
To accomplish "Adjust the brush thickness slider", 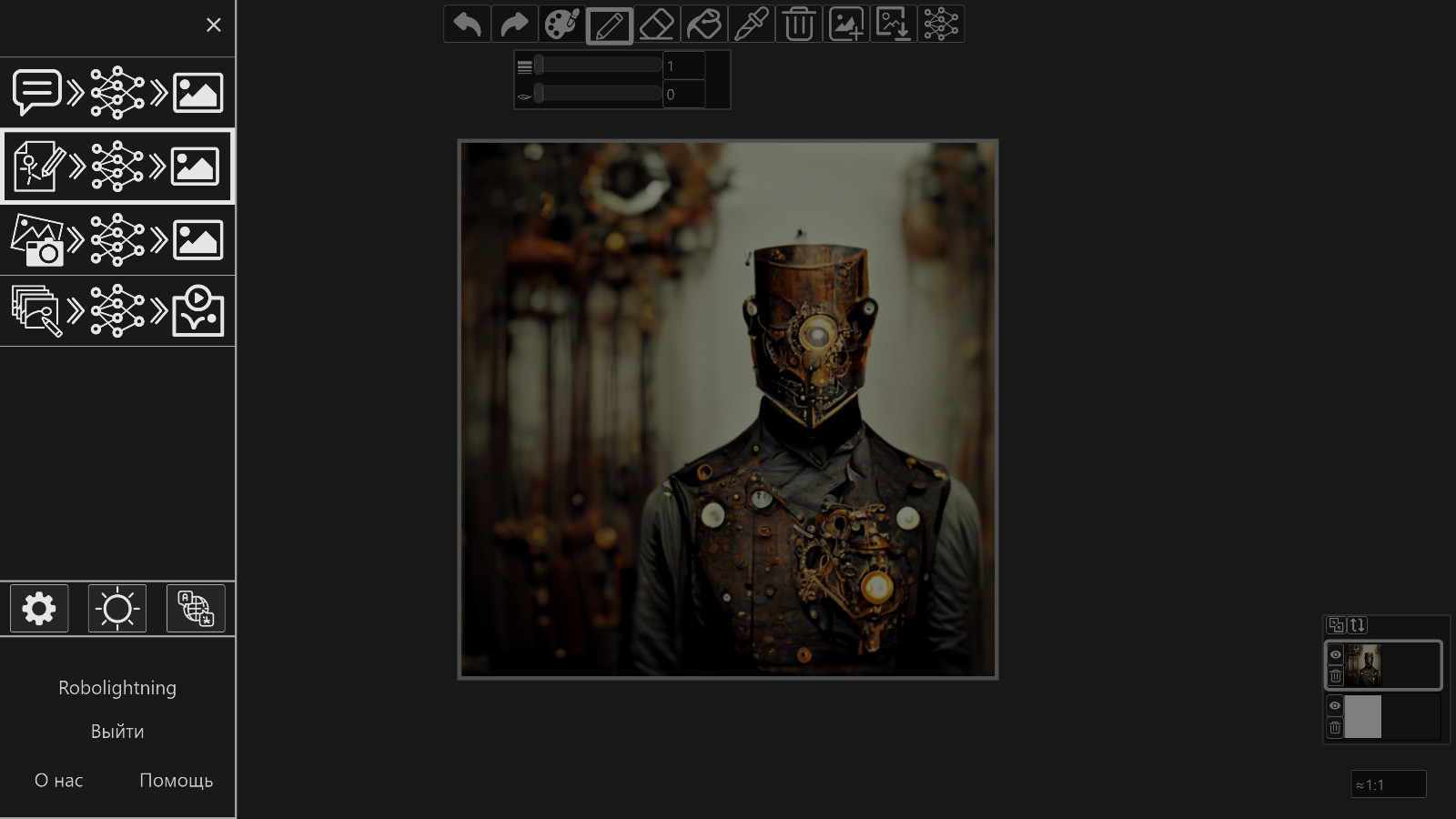I will click(598, 66).
